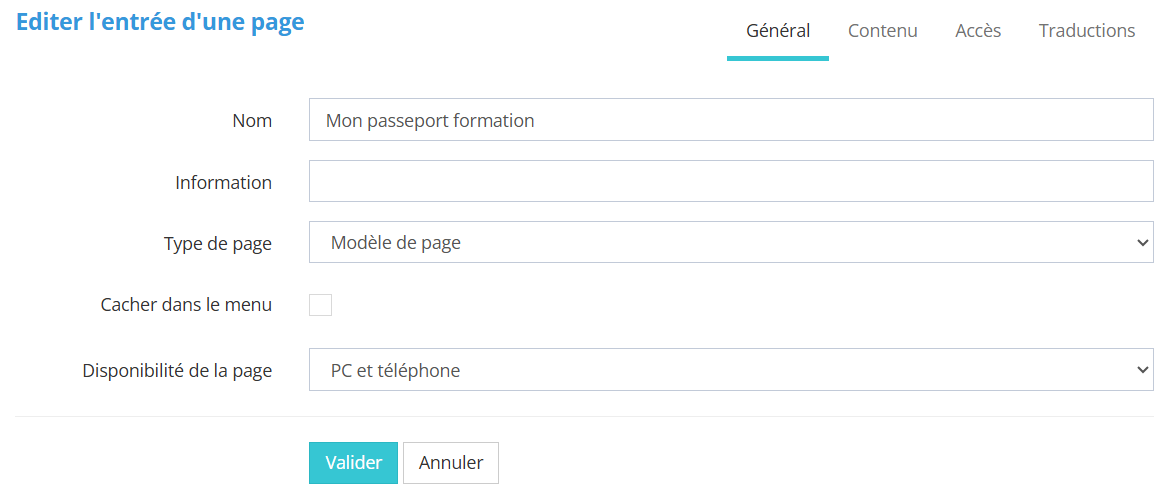Open the Type de page dropdown
The height and width of the screenshot is (500, 1170).
pyautogui.click(x=731, y=243)
